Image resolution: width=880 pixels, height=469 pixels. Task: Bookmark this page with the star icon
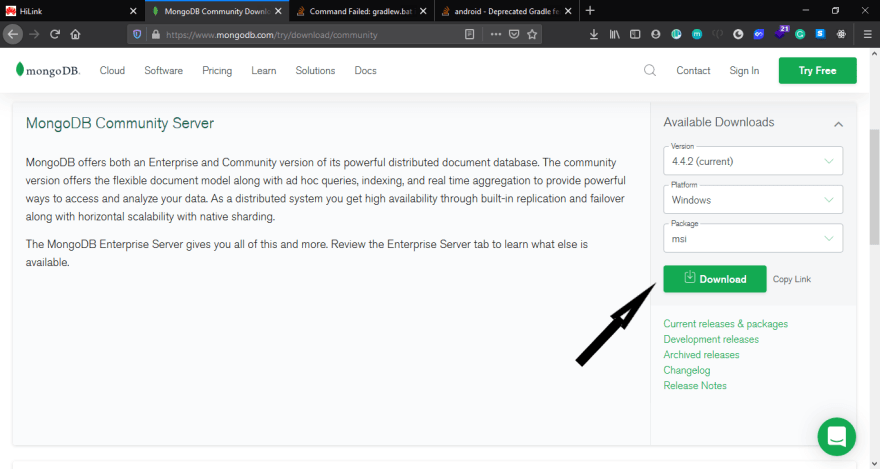532,34
